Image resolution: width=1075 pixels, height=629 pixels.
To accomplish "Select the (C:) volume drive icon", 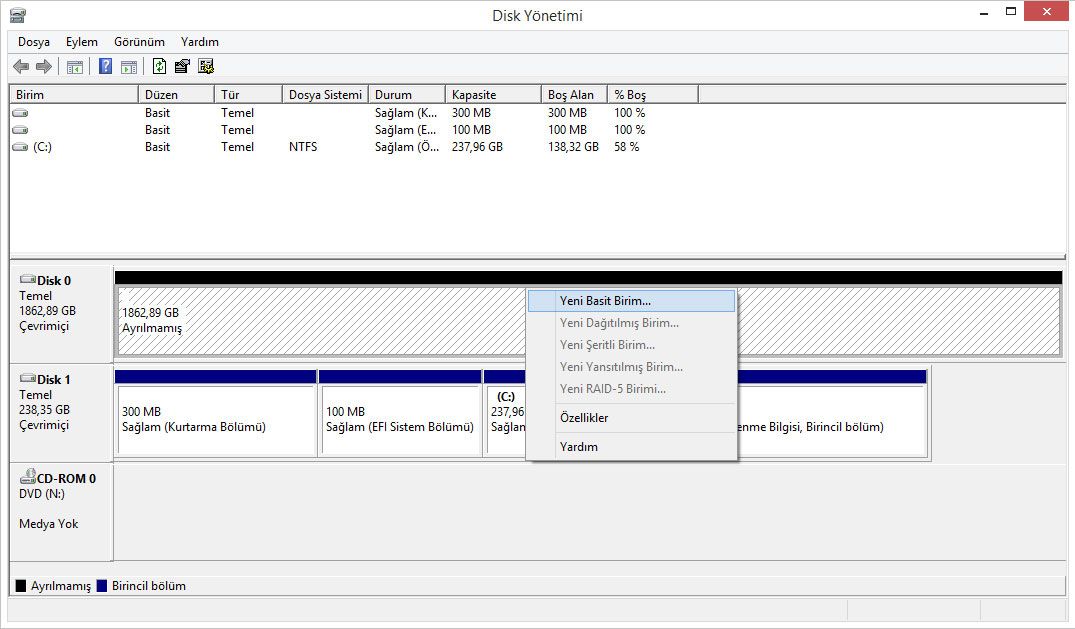I will [x=21, y=147].
